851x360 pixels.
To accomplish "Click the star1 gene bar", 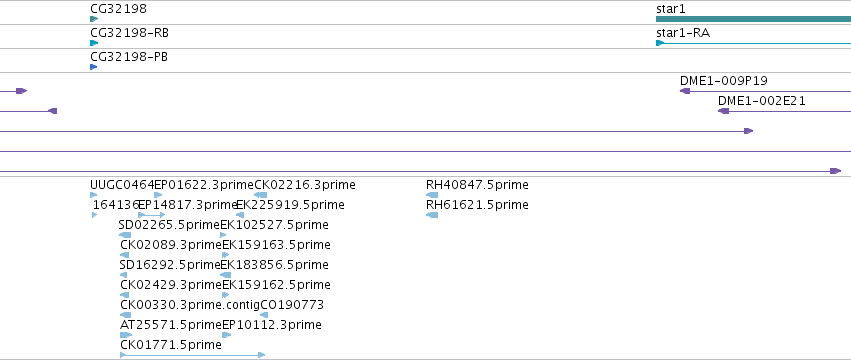I will tap(753, 19).
